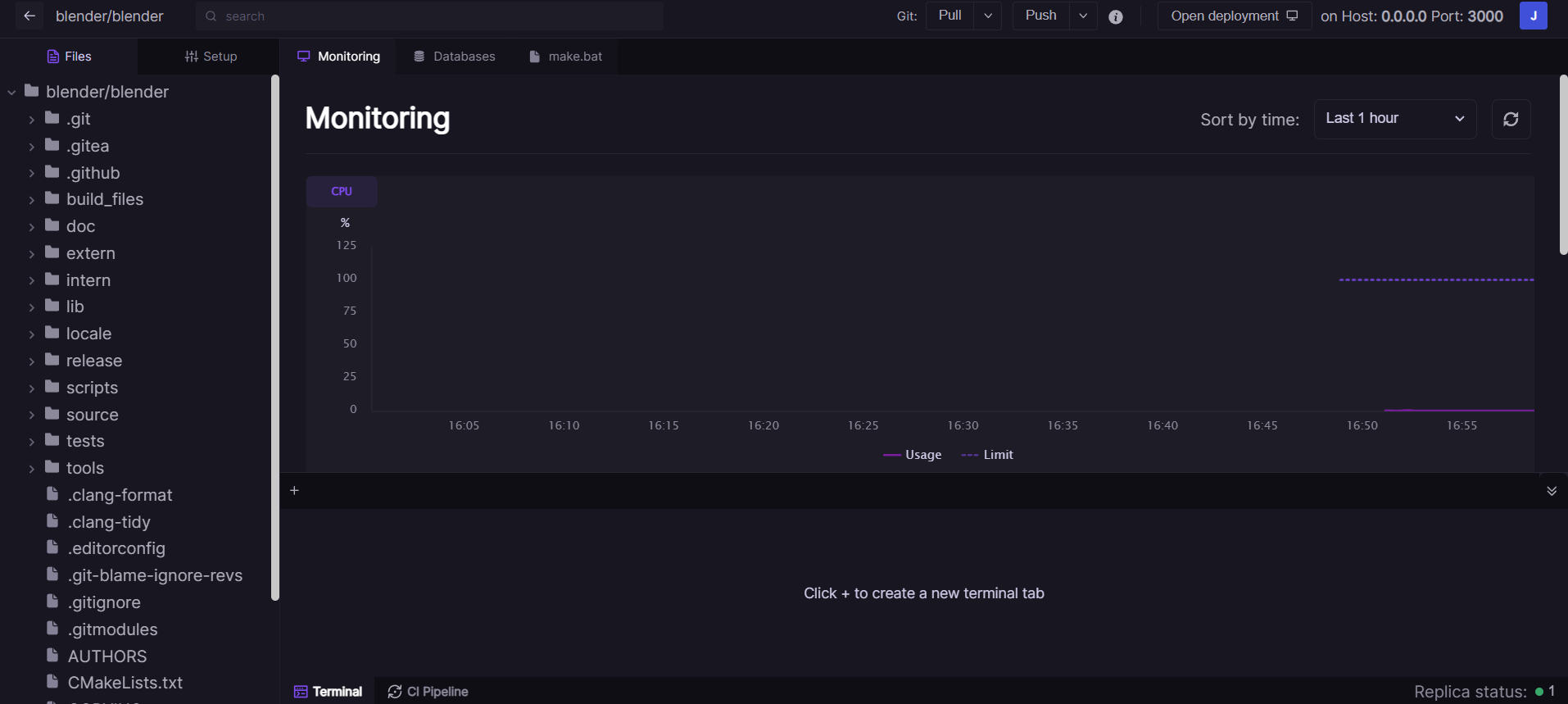Screen dimensions: 1568x704
Task: Add a new terminal tab with plus
Action: tap(295, 491)
